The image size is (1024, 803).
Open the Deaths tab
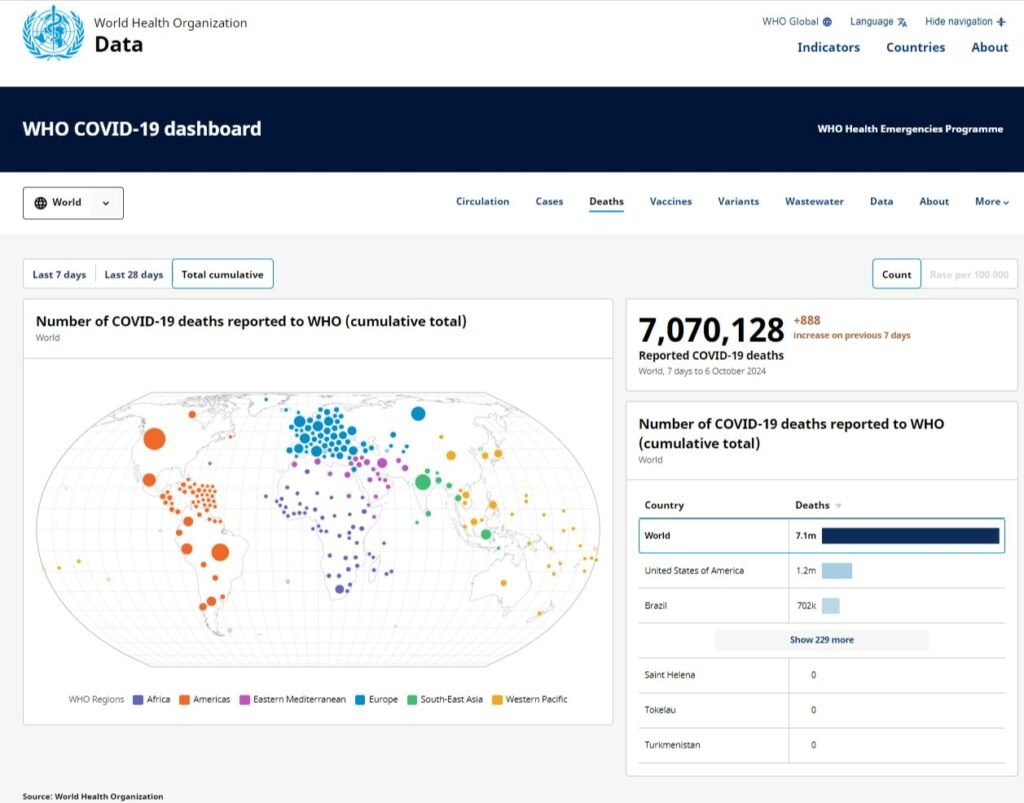click(606, 202)
